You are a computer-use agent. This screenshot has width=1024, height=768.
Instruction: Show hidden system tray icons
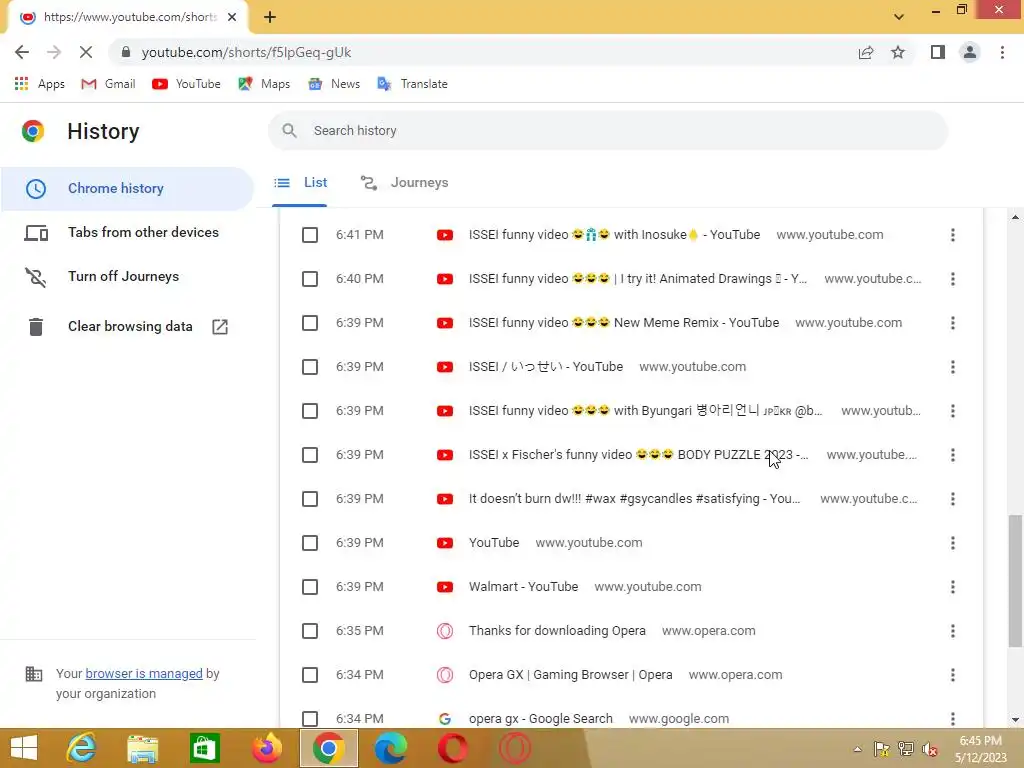857,749
